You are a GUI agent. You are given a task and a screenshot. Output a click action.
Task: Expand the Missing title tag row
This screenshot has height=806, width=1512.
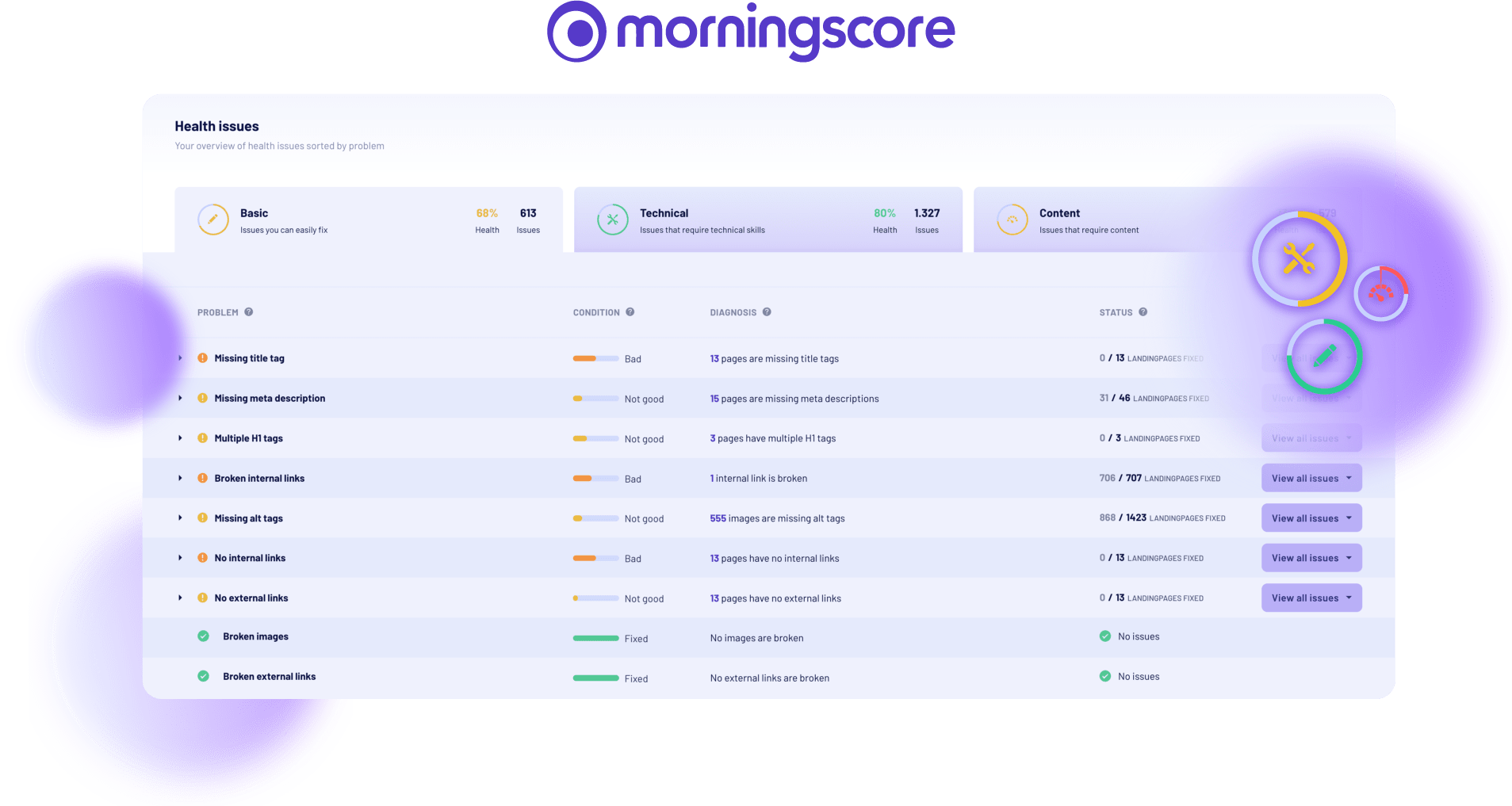click(181, 358)
